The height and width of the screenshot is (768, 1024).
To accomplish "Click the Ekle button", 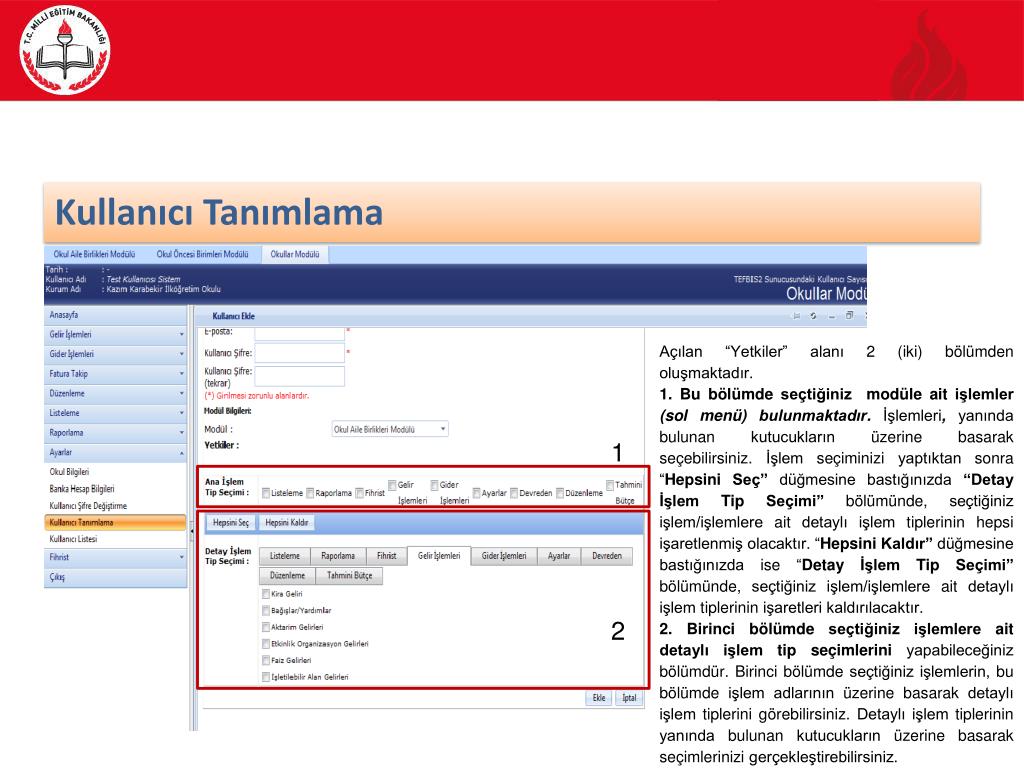I will tap(599, 698).
